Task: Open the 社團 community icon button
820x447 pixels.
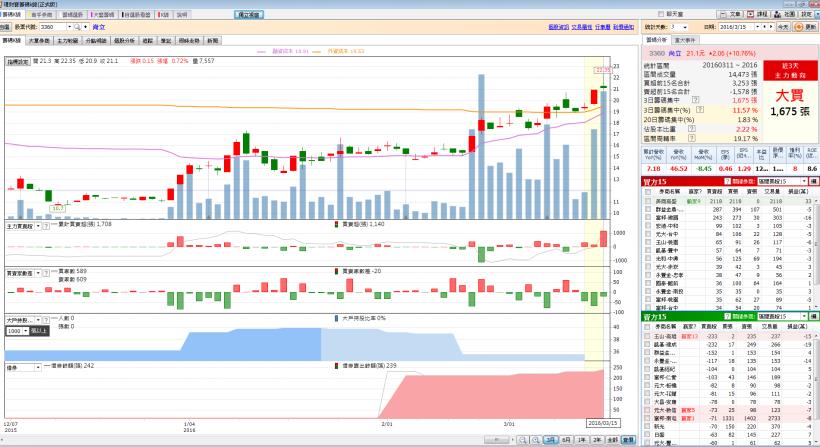Action: coord(784,14)
